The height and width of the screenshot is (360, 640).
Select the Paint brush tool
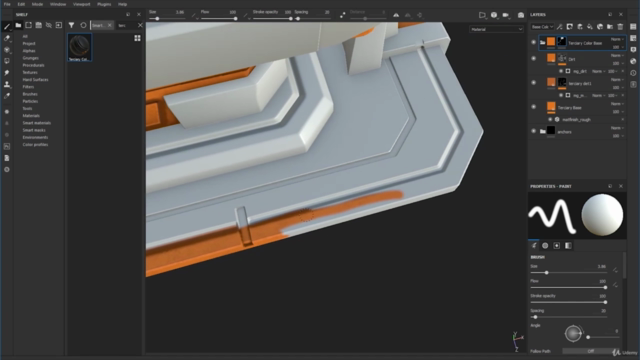7,27
